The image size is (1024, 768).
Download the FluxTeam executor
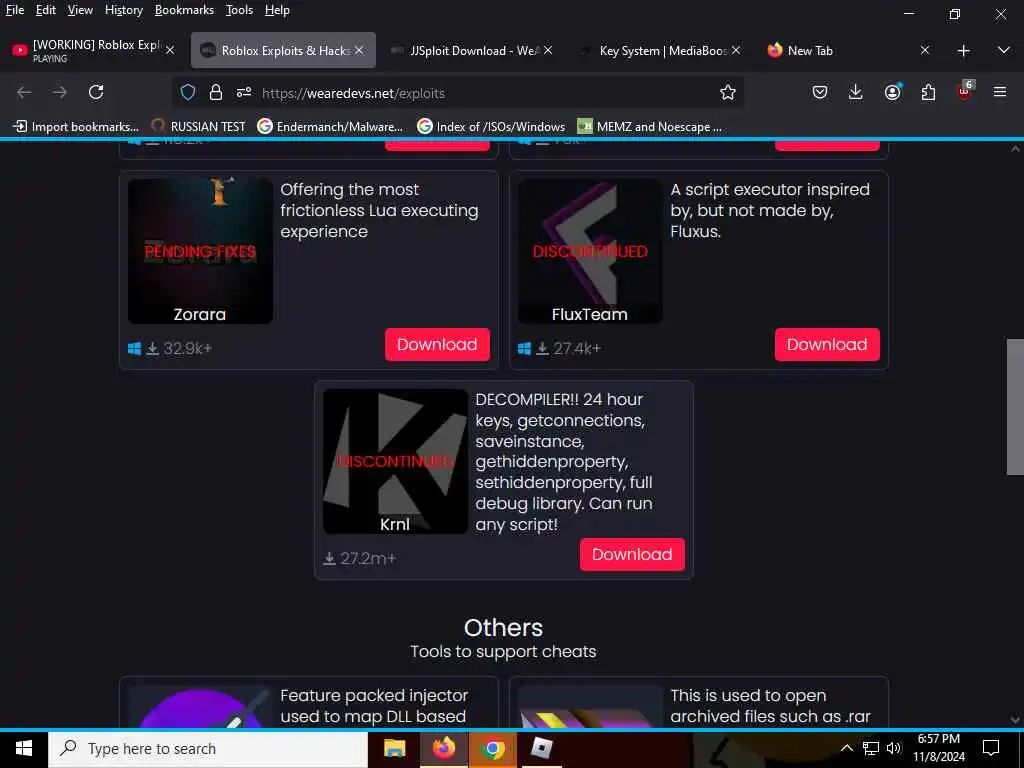827,345
